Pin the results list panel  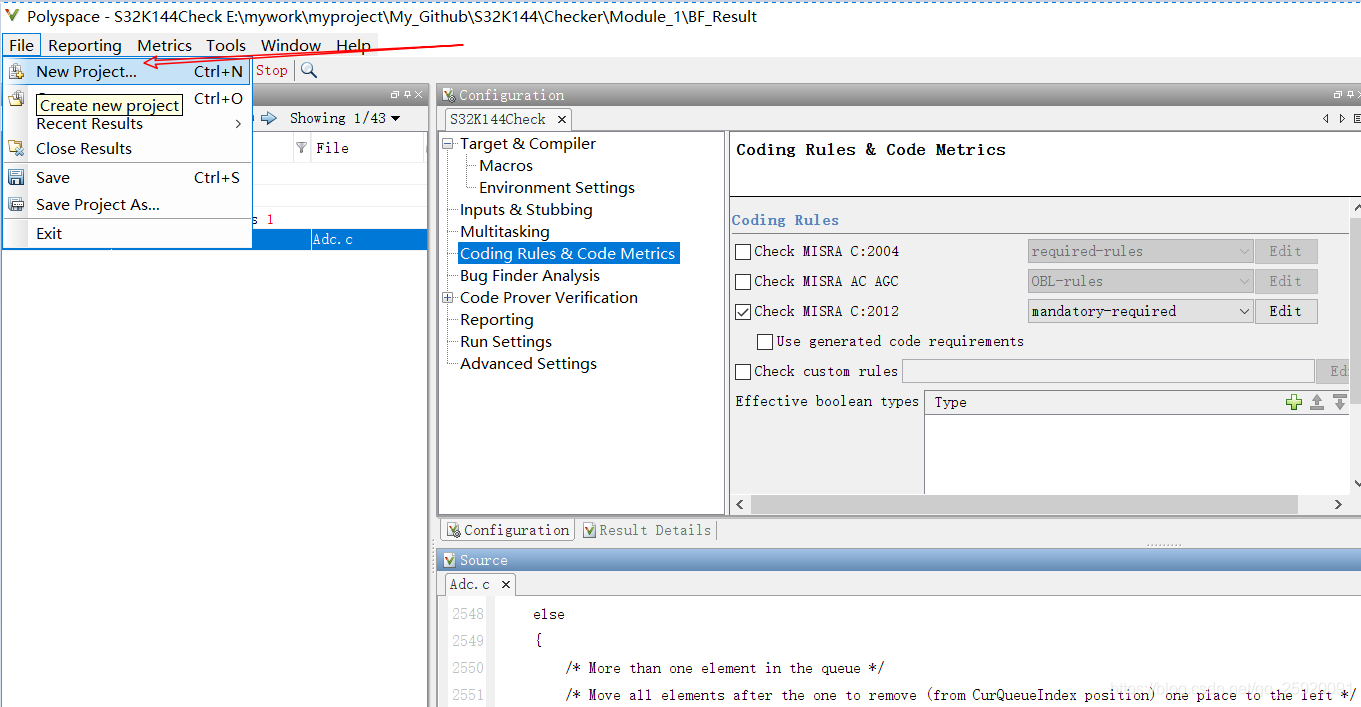pyautogui.click(x=407, y=95)
